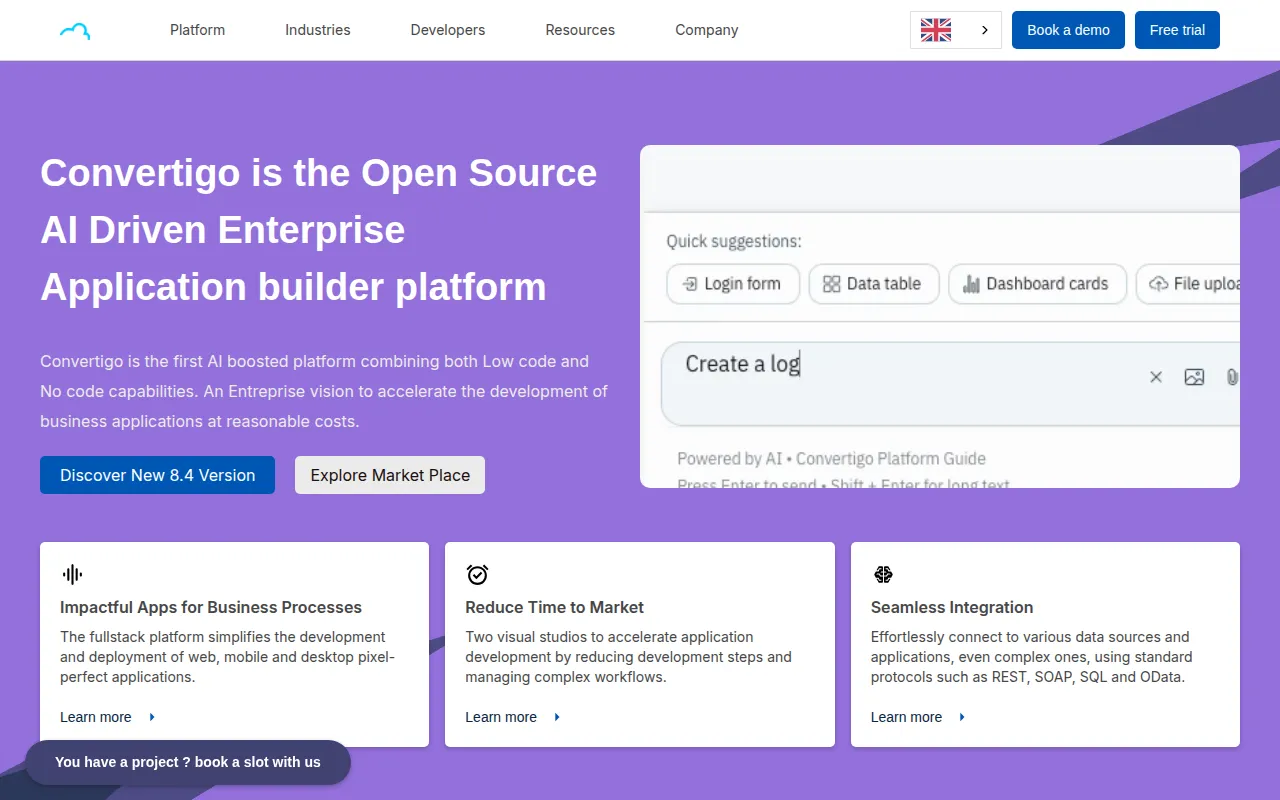Open the Industries menu
The height and width of the screenshot is (800, 1280).
coord(317,30)
